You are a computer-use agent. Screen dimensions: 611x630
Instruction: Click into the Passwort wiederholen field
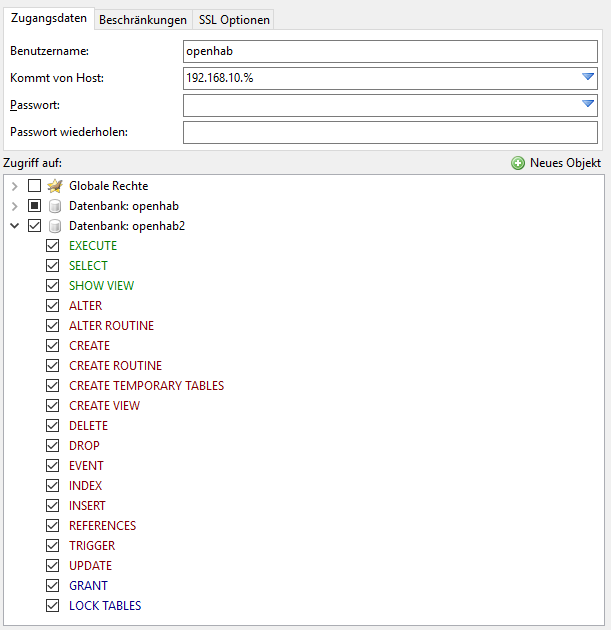390,132
